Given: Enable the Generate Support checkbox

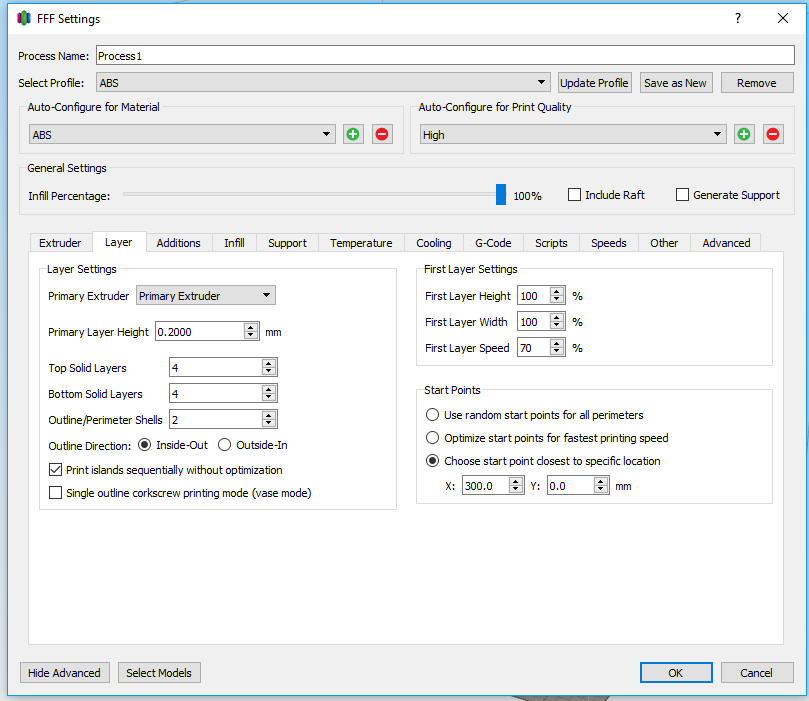Looking at the screenshot, I should coord(682,195).
